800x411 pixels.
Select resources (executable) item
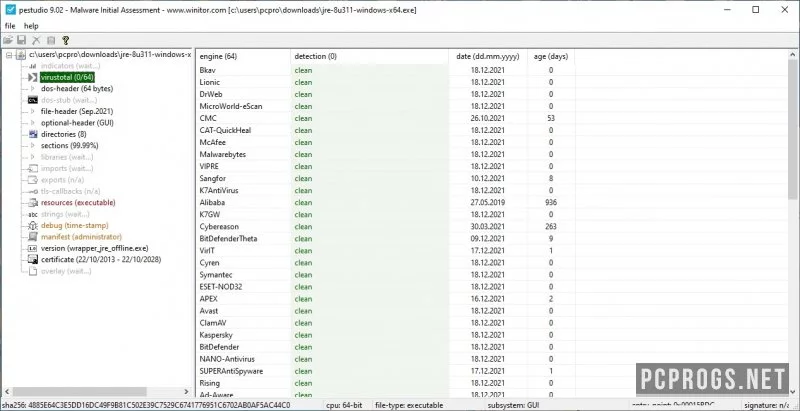(x=78, y=202)
